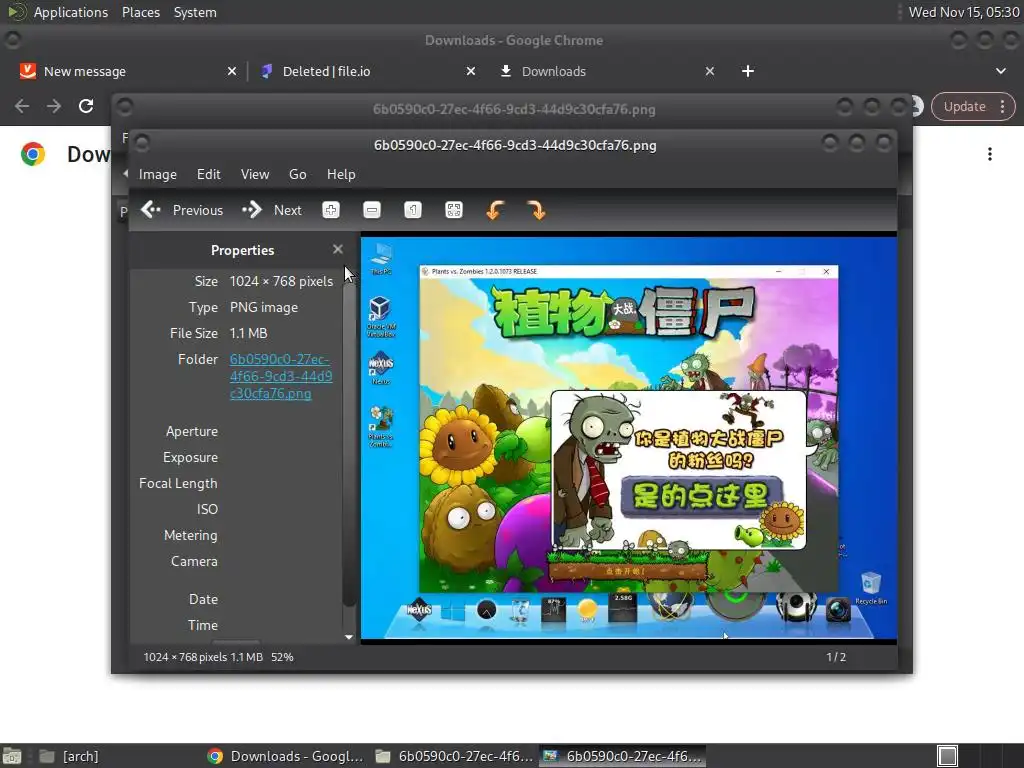Open the Edit menu
The image size is (1024, 768).
[x=208, y=174]
